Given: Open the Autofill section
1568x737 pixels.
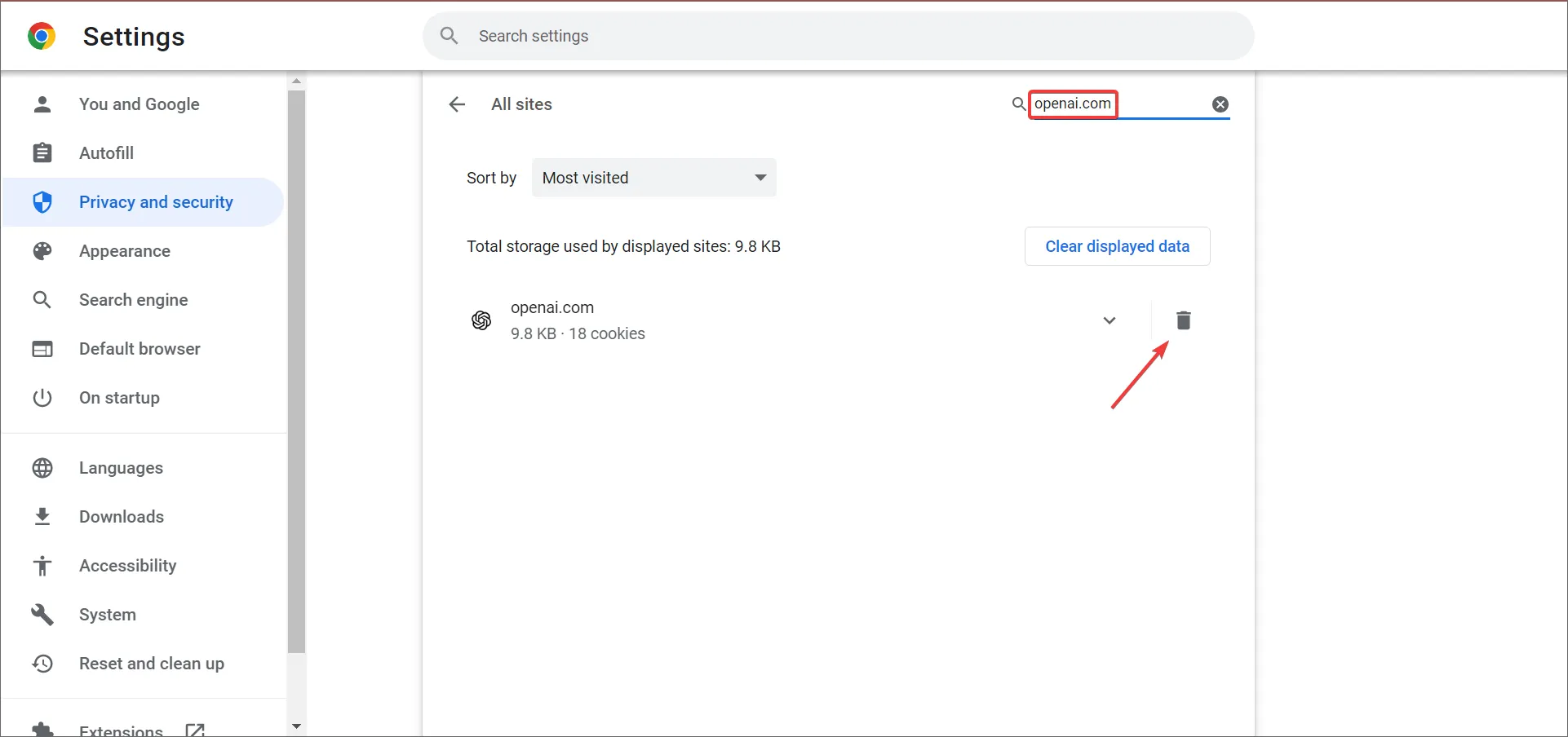Looking at the screenshot, I should pyautogui.click(x=106, y=153).
